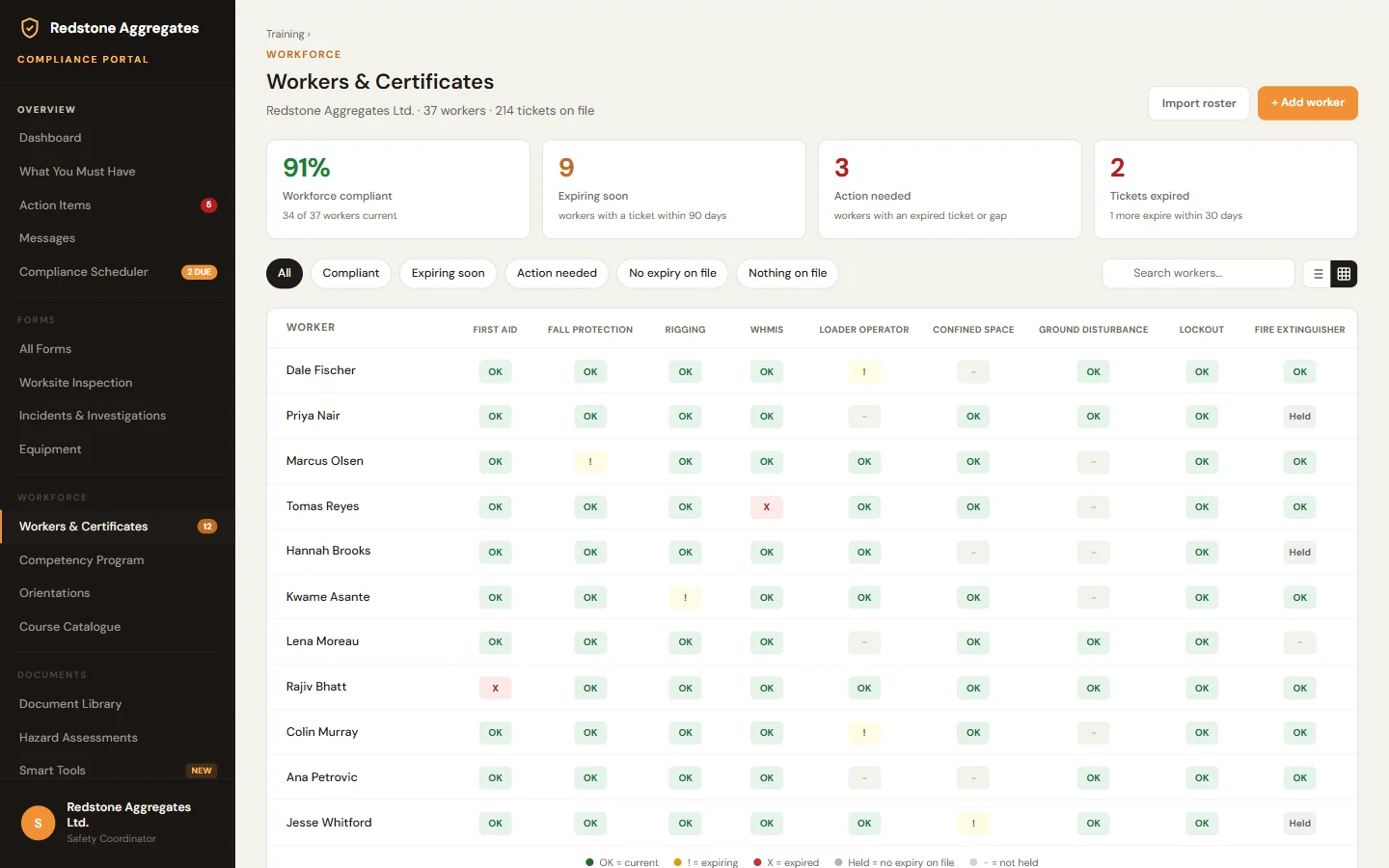Open worker Hannah Brooks
Screen dimensions: 1389x868
coord(329,551)
